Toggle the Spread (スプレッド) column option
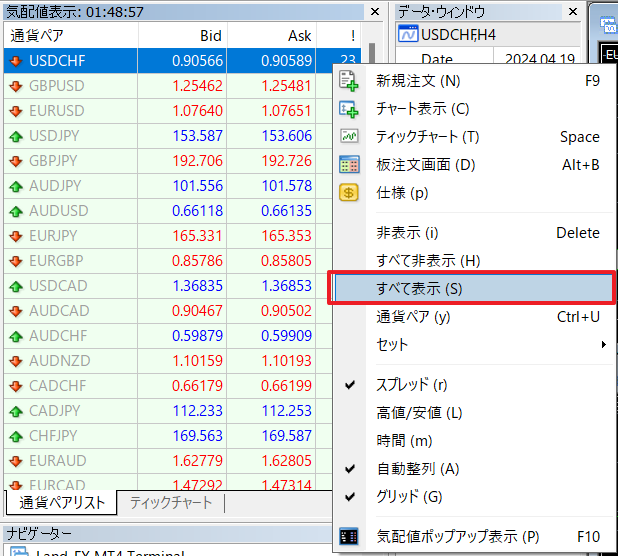This screenshot has width=618, height=556. 473,385
